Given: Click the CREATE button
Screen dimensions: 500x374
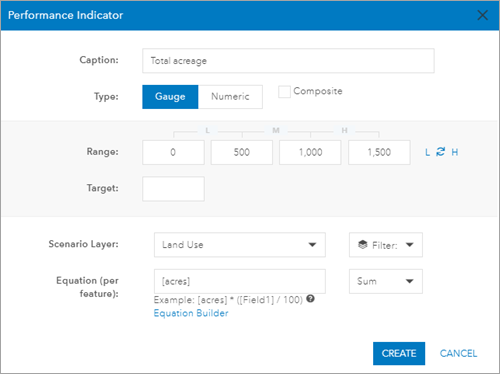Looking at the screenshot, I should 399,353.
